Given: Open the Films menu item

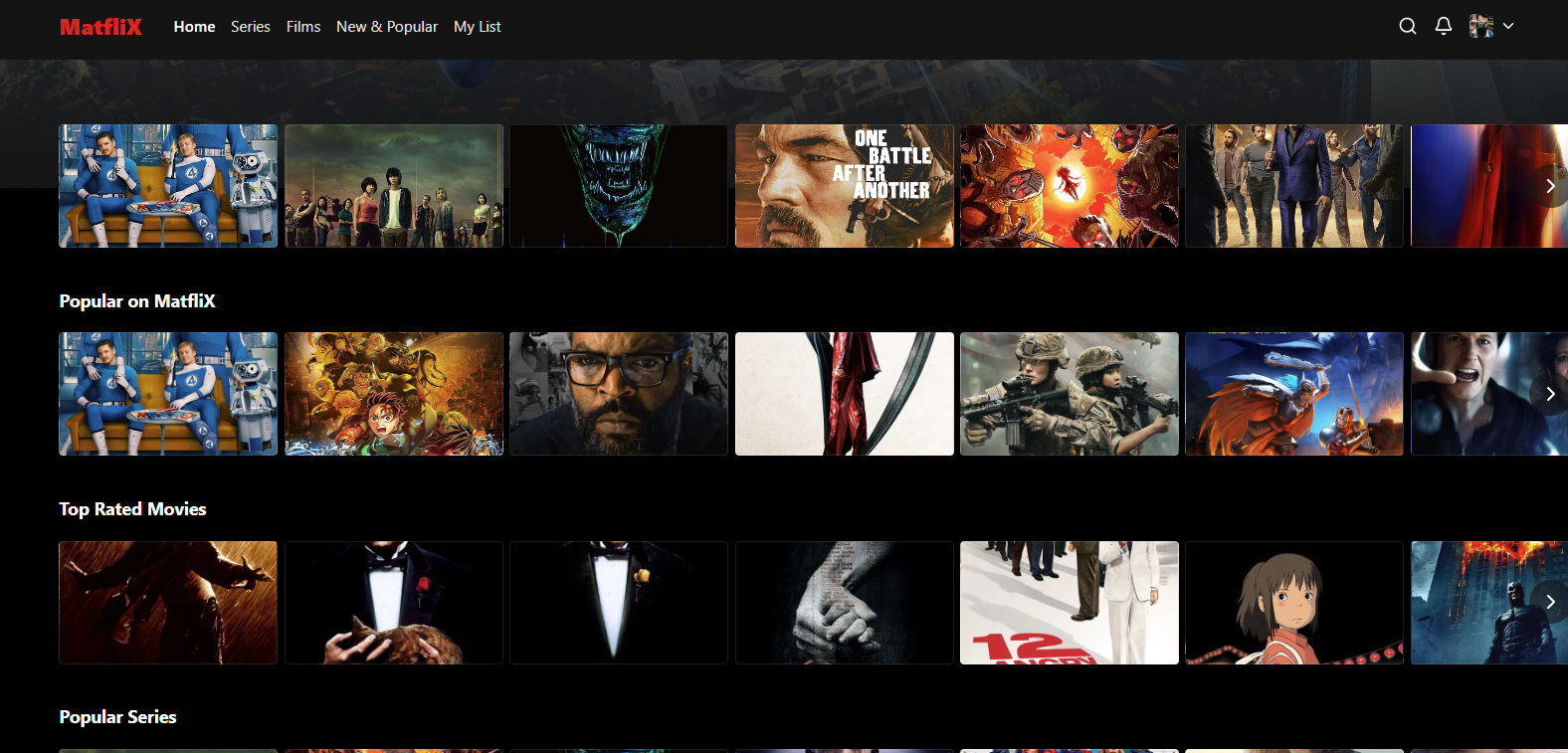Looking at the screenshot, I should [x=303, y=27].
